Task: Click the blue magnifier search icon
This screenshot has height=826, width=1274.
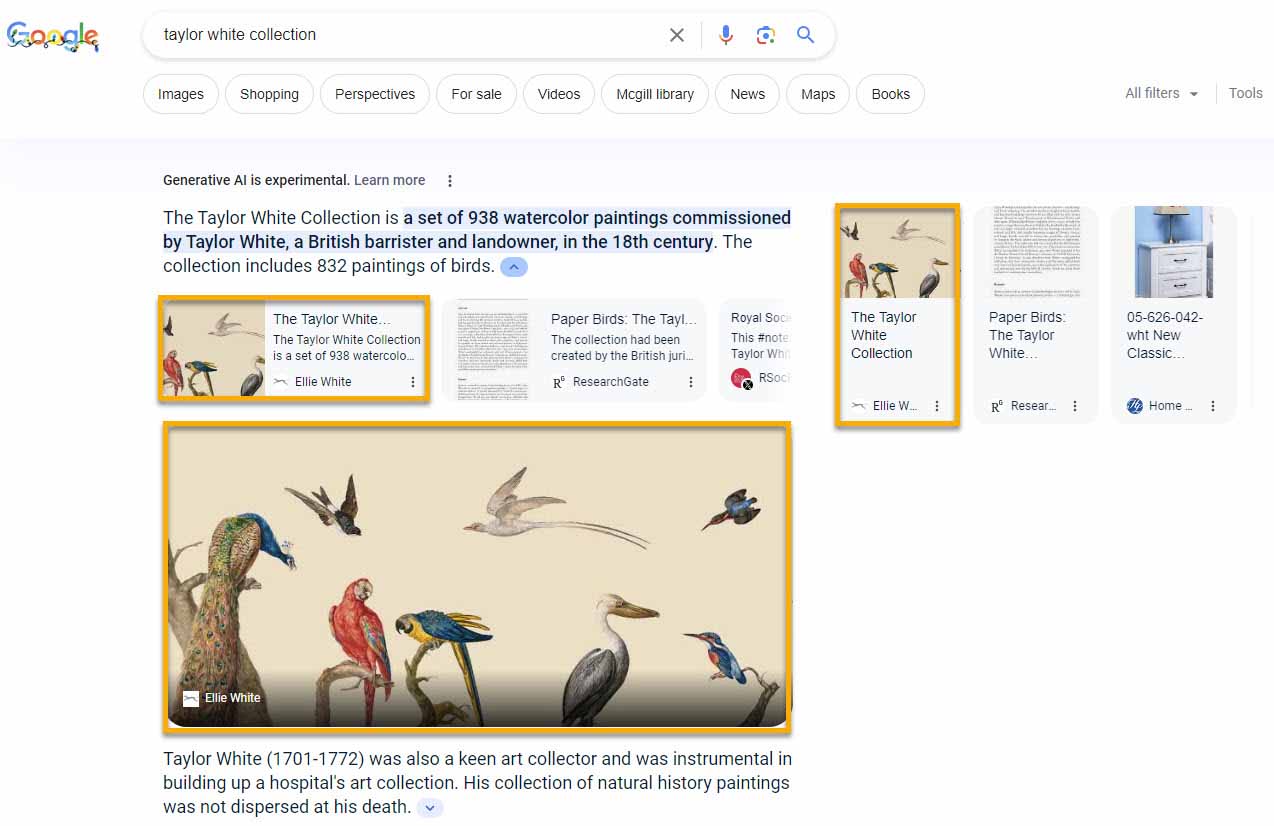Action: tap(806, 35)
